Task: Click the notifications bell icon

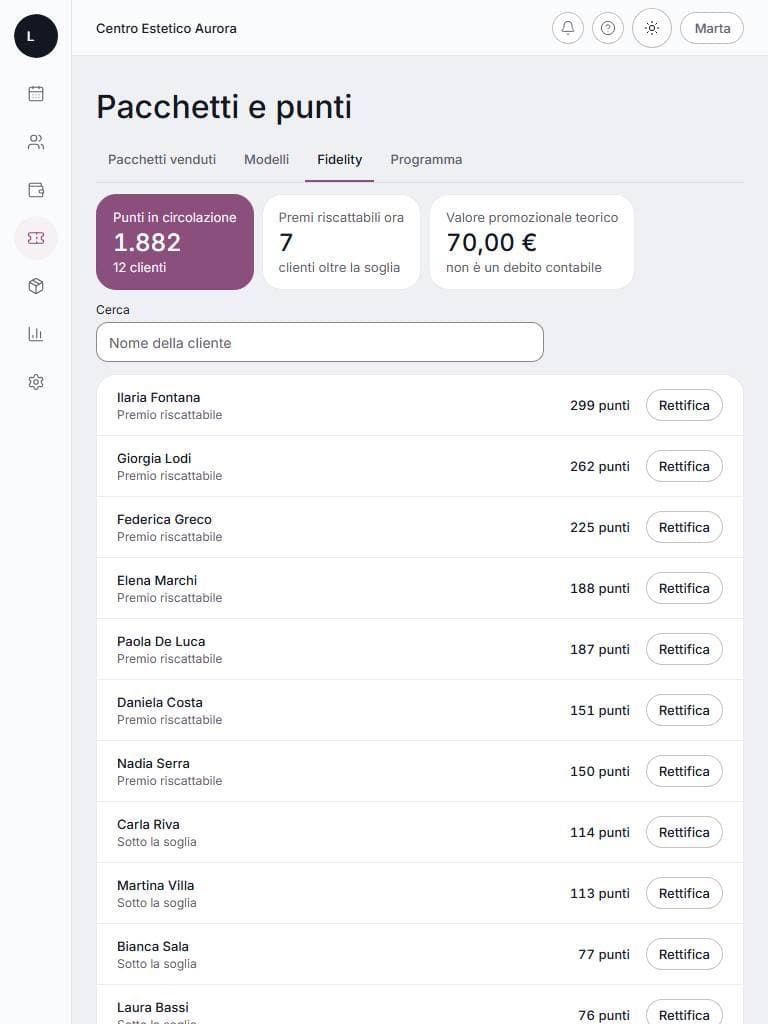Action: 568,28
